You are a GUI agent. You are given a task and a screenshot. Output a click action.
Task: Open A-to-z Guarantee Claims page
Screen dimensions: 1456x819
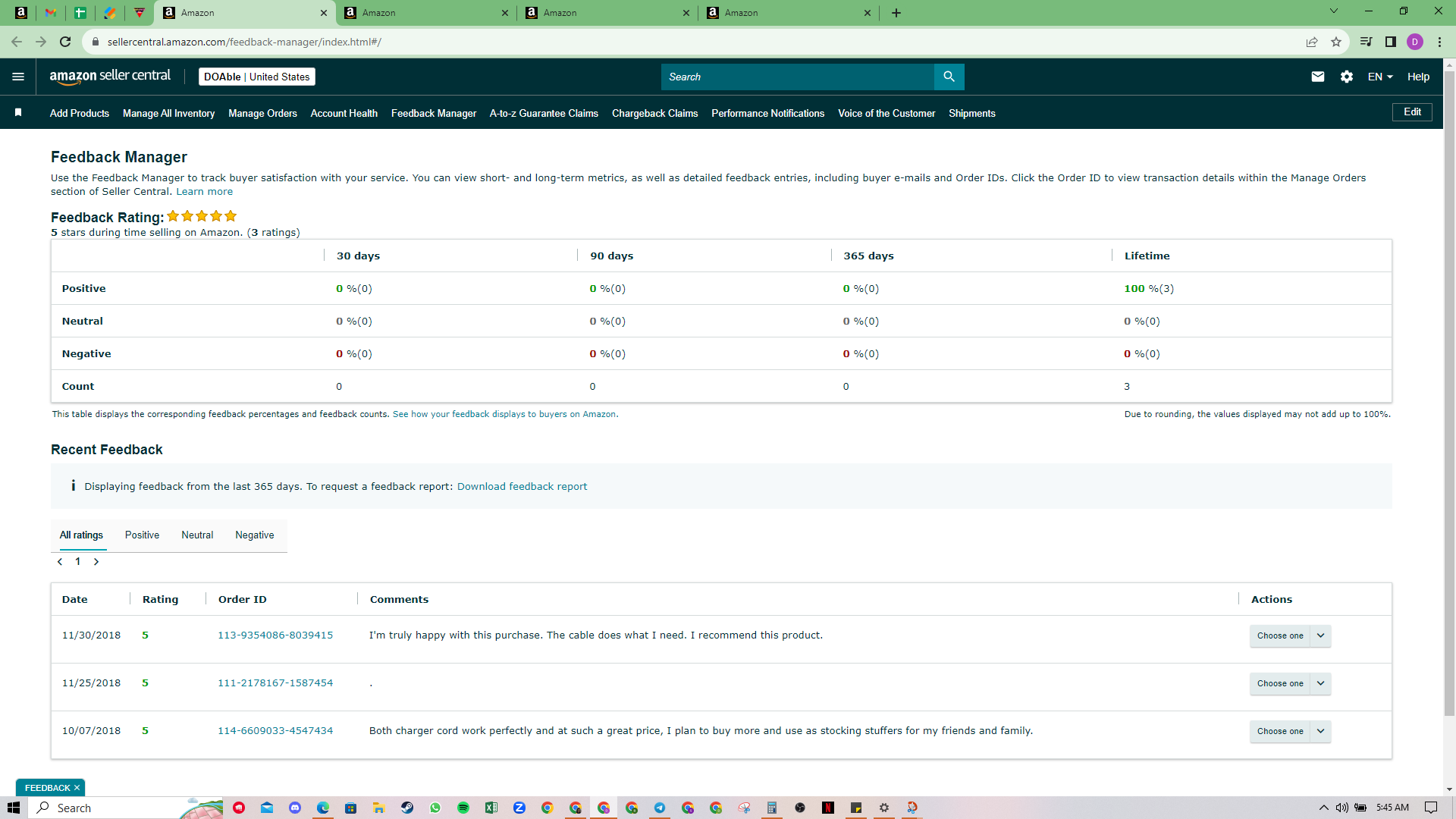(544, 113)
